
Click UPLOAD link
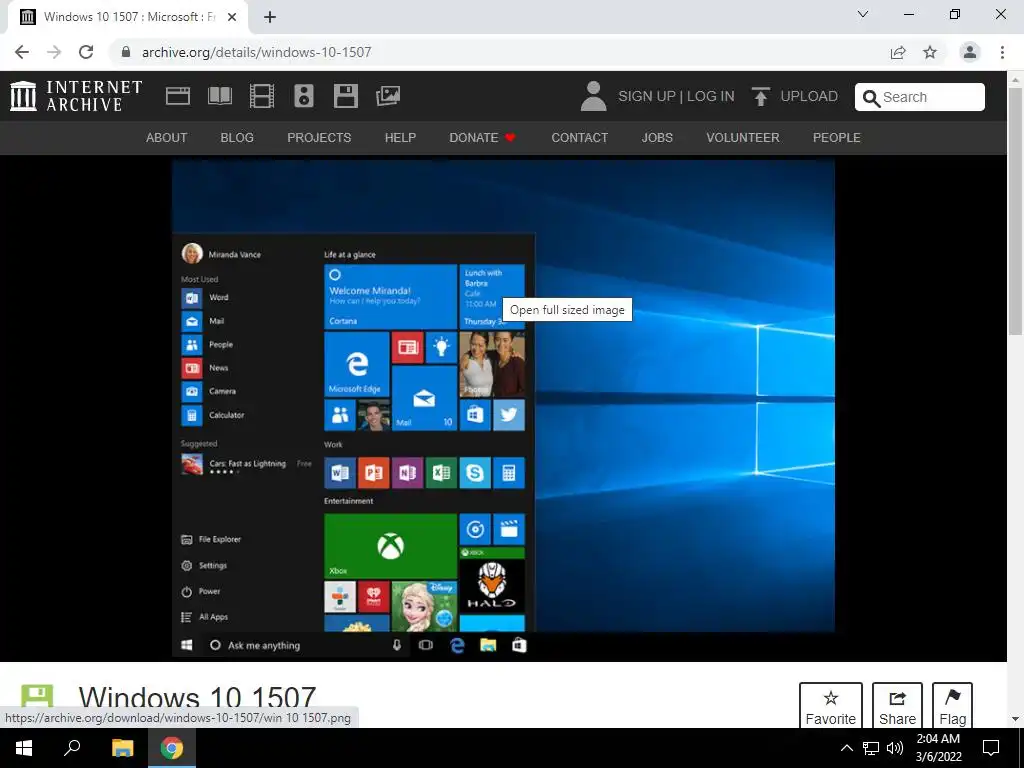coord(808,96)
